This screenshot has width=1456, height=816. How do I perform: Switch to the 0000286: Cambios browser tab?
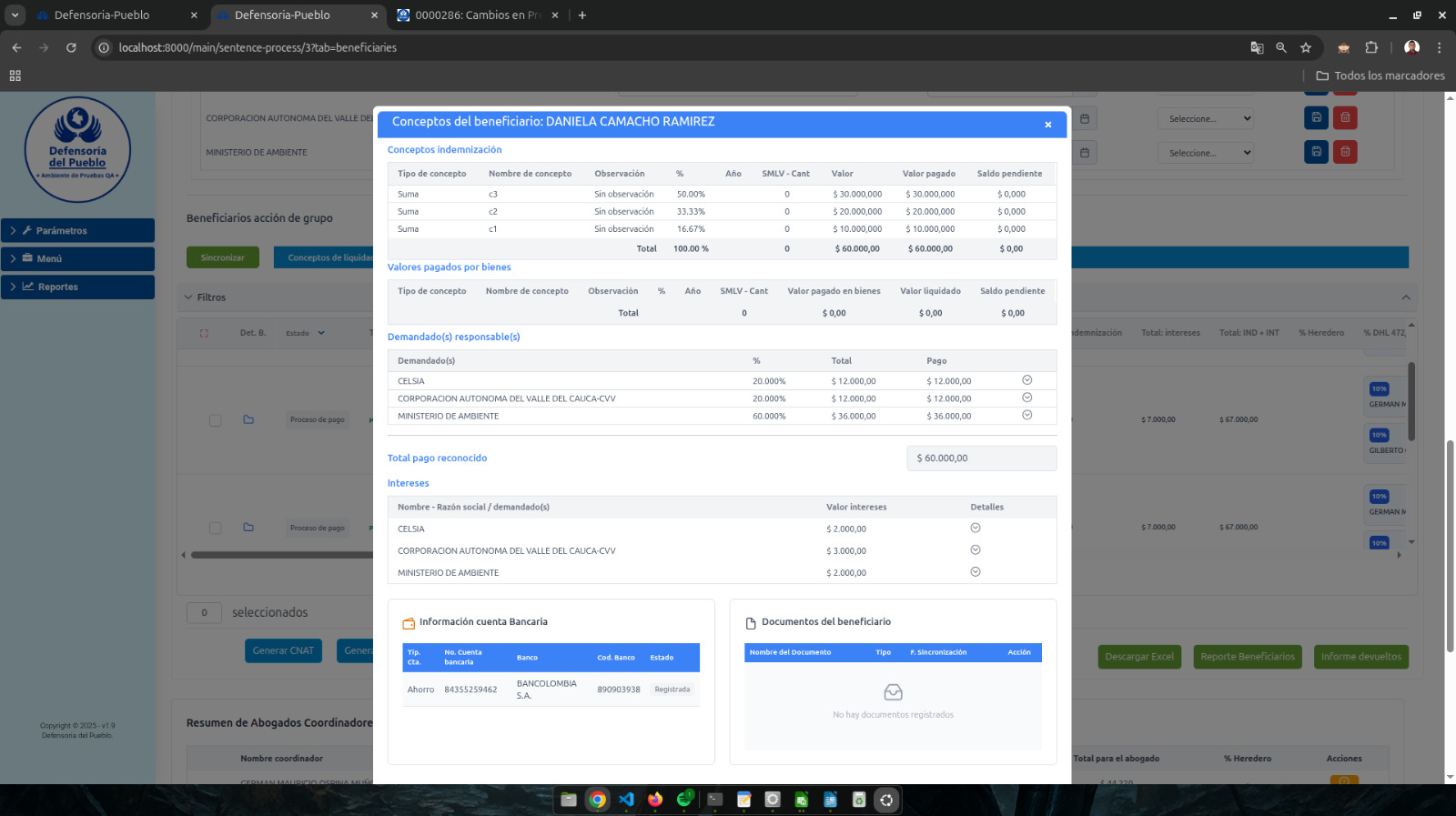(476, 15)
